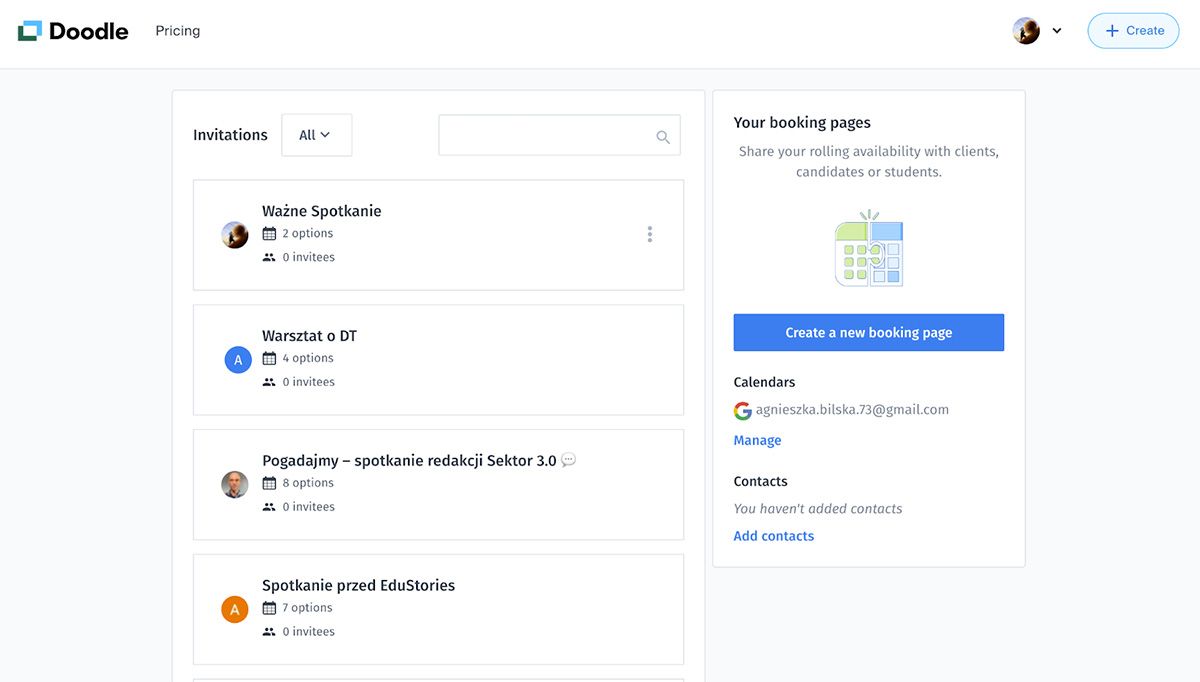The height and width of the screenshot is (682, 1200).
Task: Open the Warsztat o DT invitation
Action: 309,336
